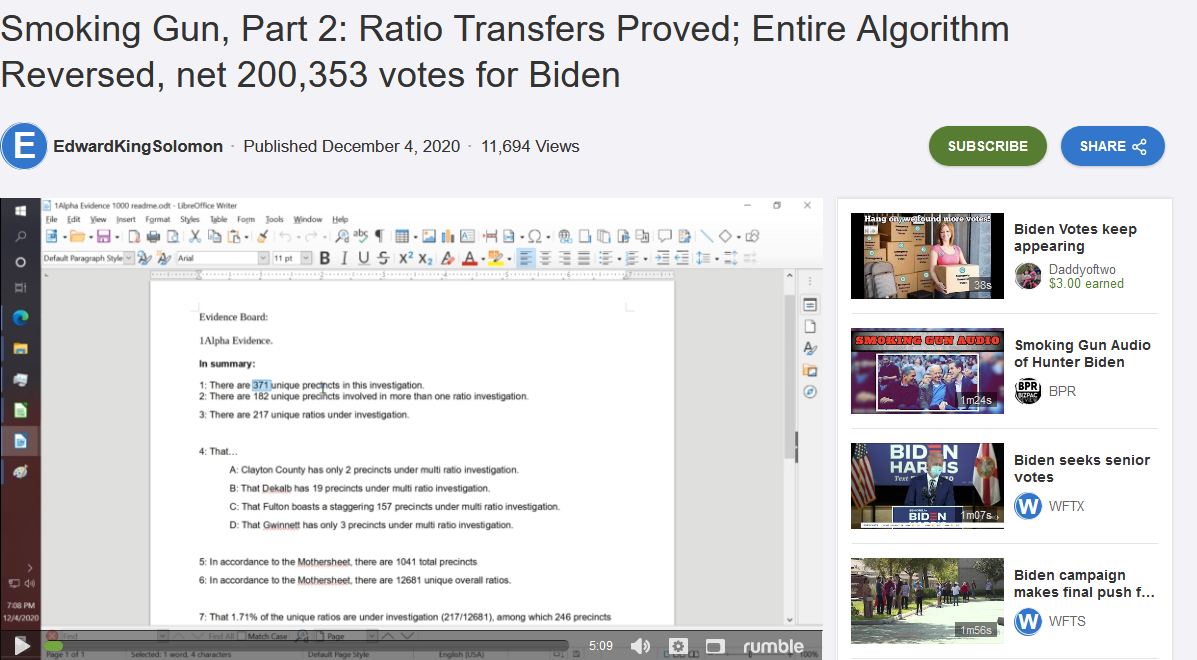This screenshot has height=660, width=1197.
Task: Click the EdwardKingSolomon avatar
Action: click(x=24, y=145)
